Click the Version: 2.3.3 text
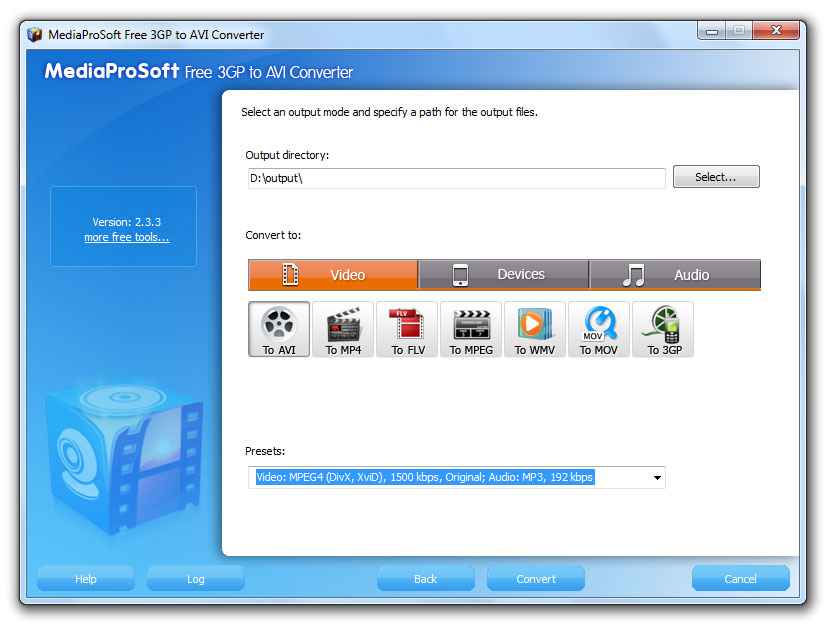829x624 pixels. (127, 222)
